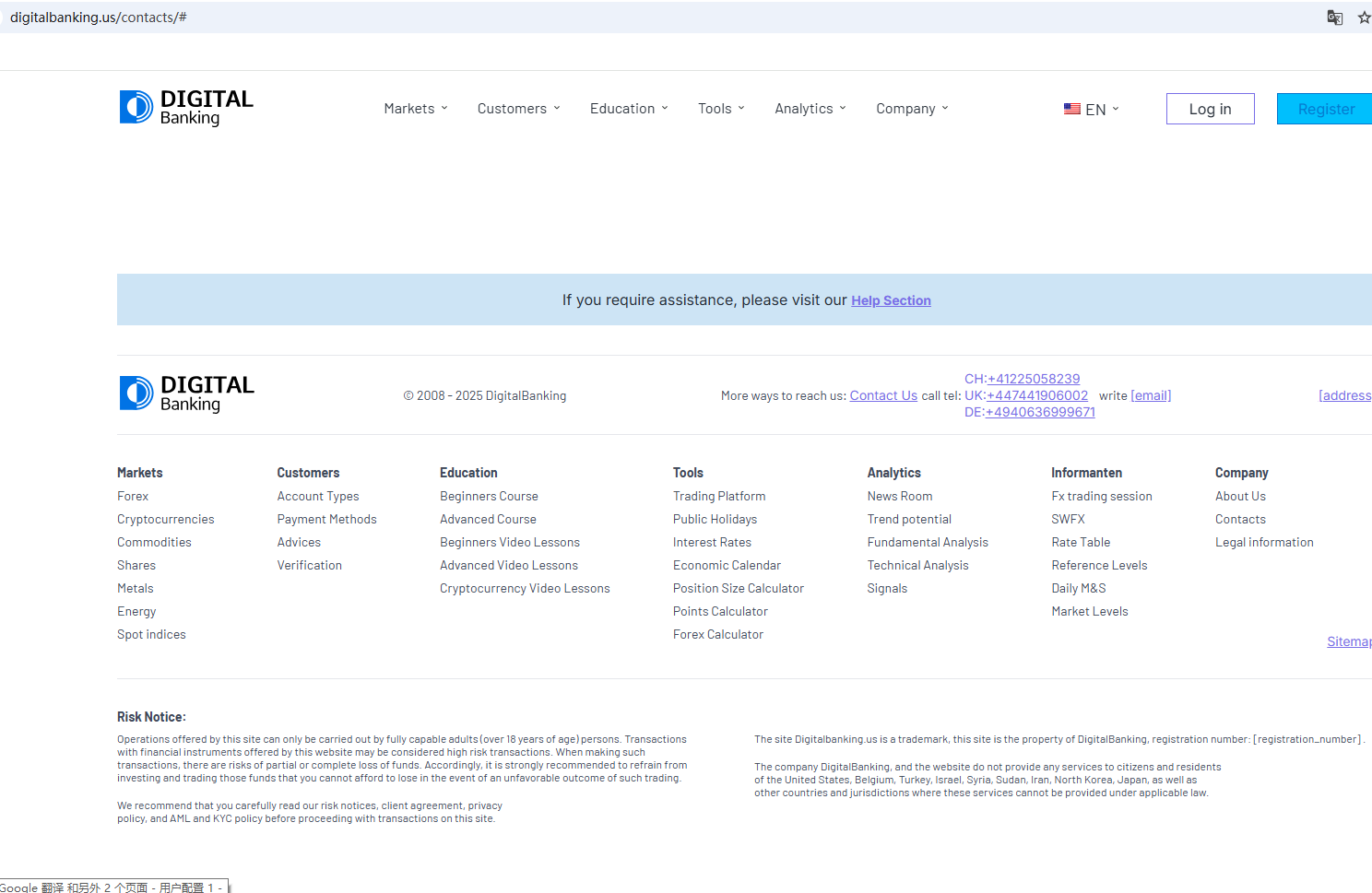Click the US flag language icon

point(1071,109)
